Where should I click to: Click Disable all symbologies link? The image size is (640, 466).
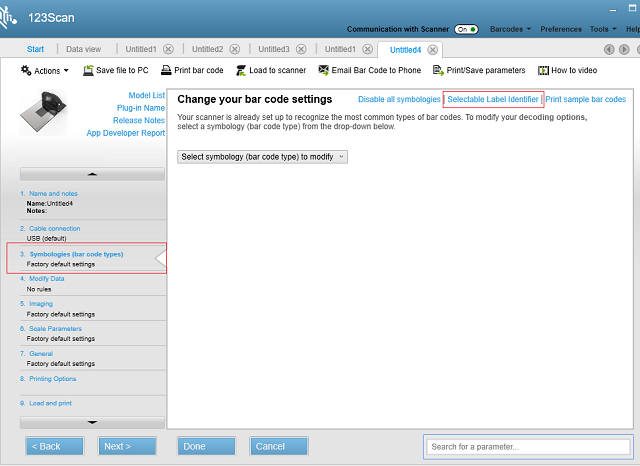pyautogui.click(x=398, y=100)
